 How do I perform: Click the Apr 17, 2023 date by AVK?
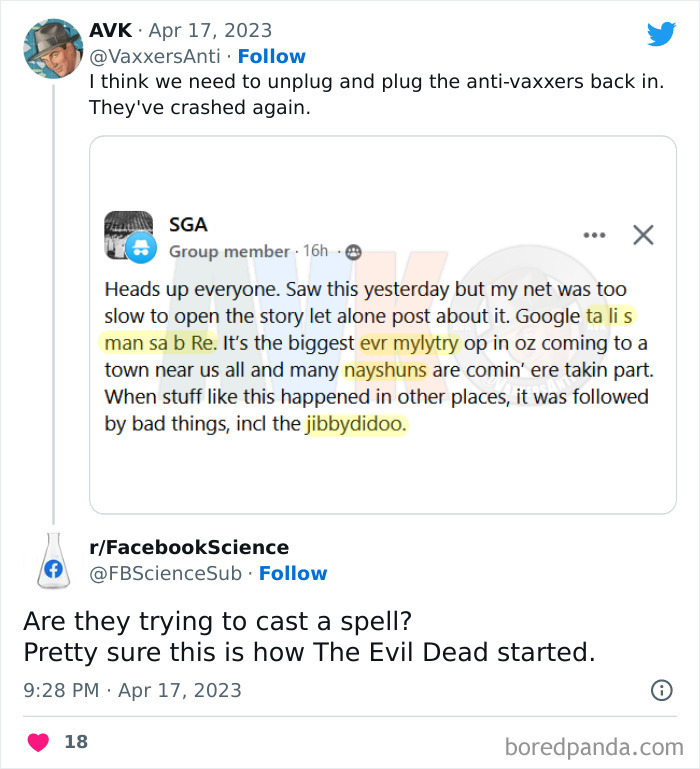coord(210,30)
